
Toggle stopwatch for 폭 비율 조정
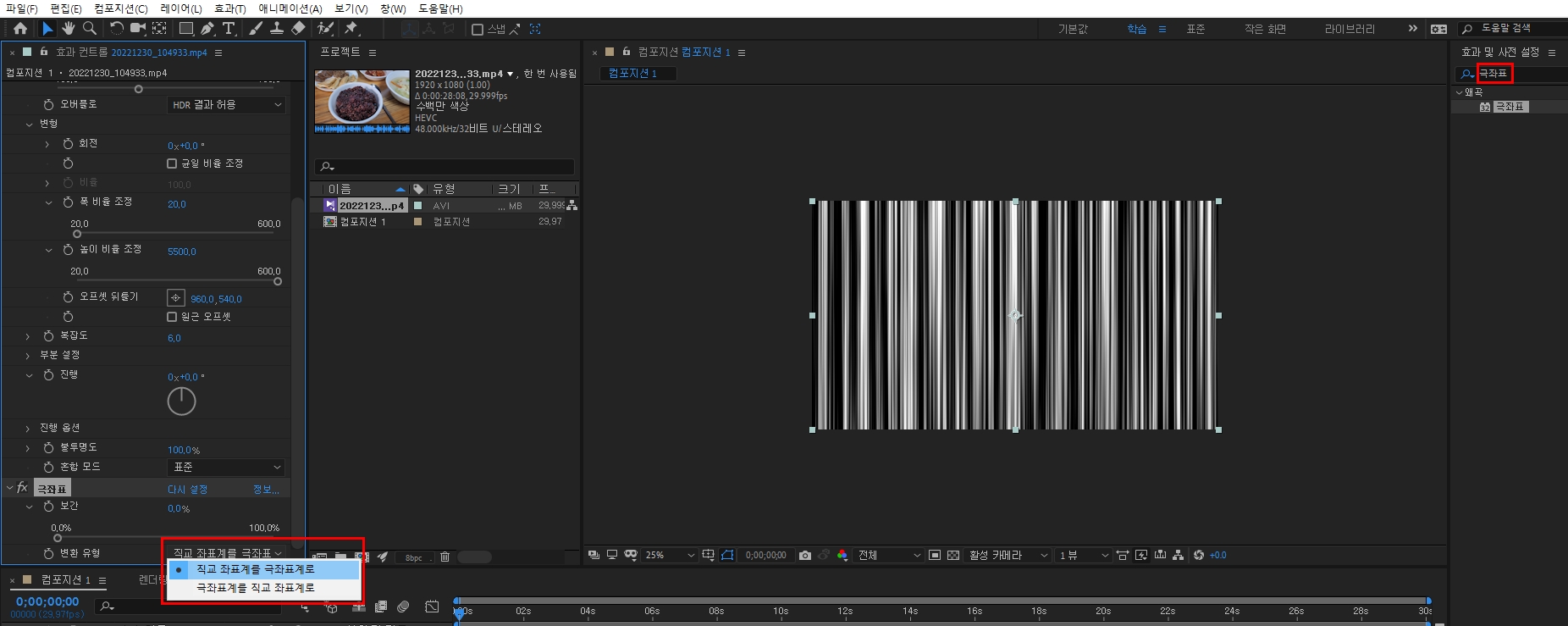pyautogui.click(x=68, y=202)
